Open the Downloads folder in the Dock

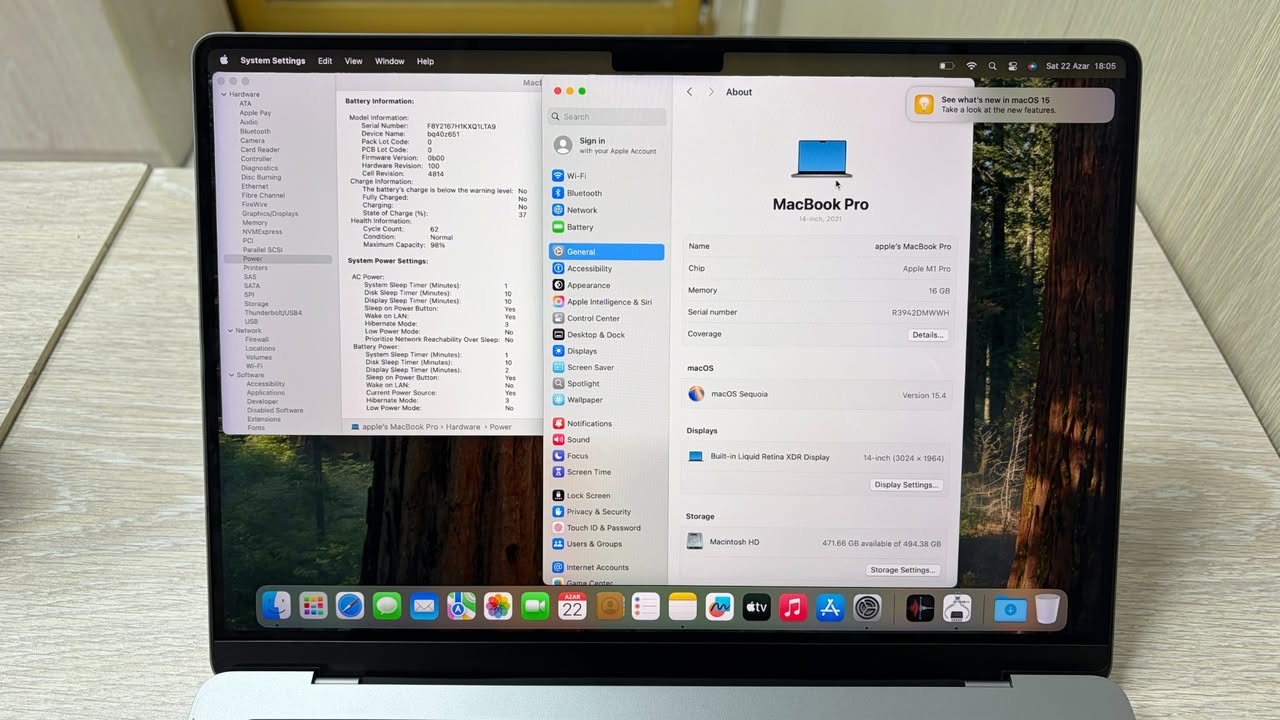[1010, 608]
